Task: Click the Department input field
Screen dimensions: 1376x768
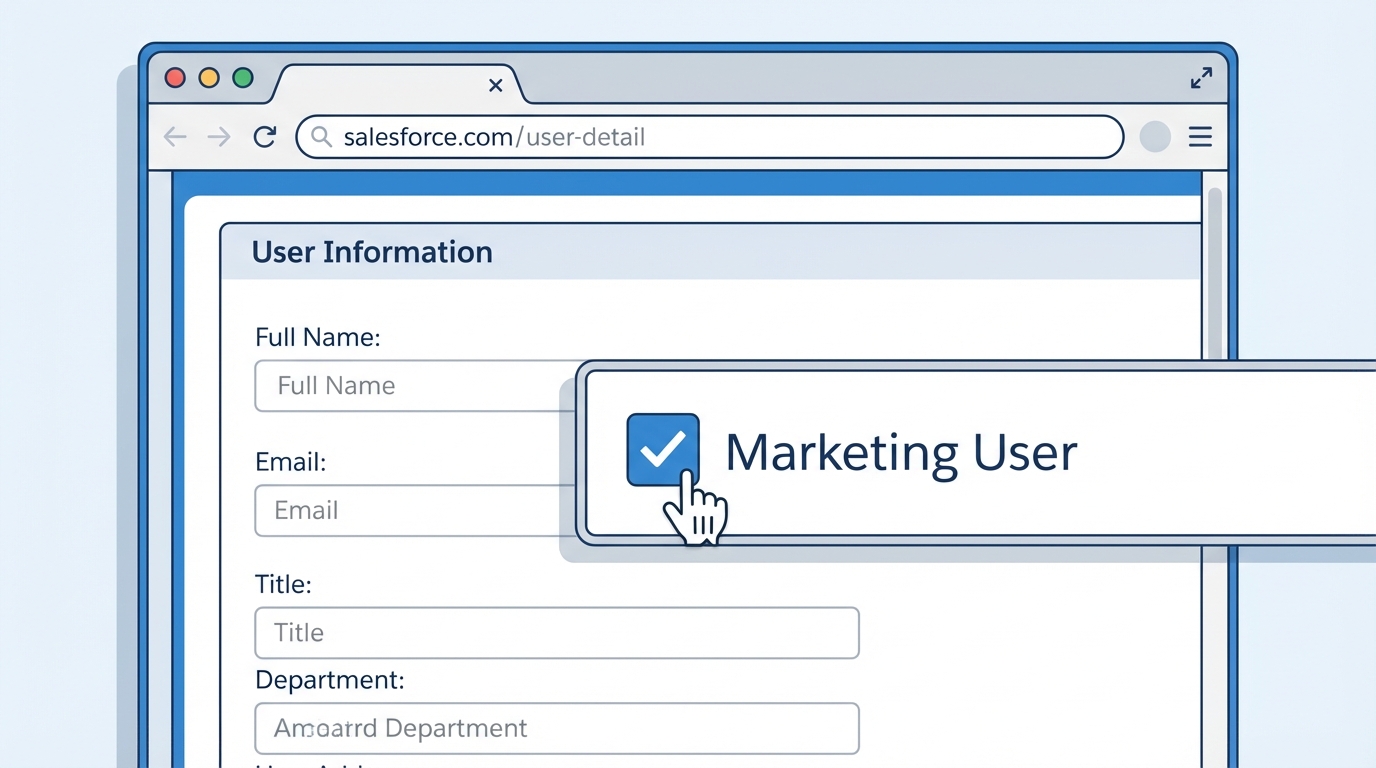Action: pyautogui.click(x=557, y=728)
